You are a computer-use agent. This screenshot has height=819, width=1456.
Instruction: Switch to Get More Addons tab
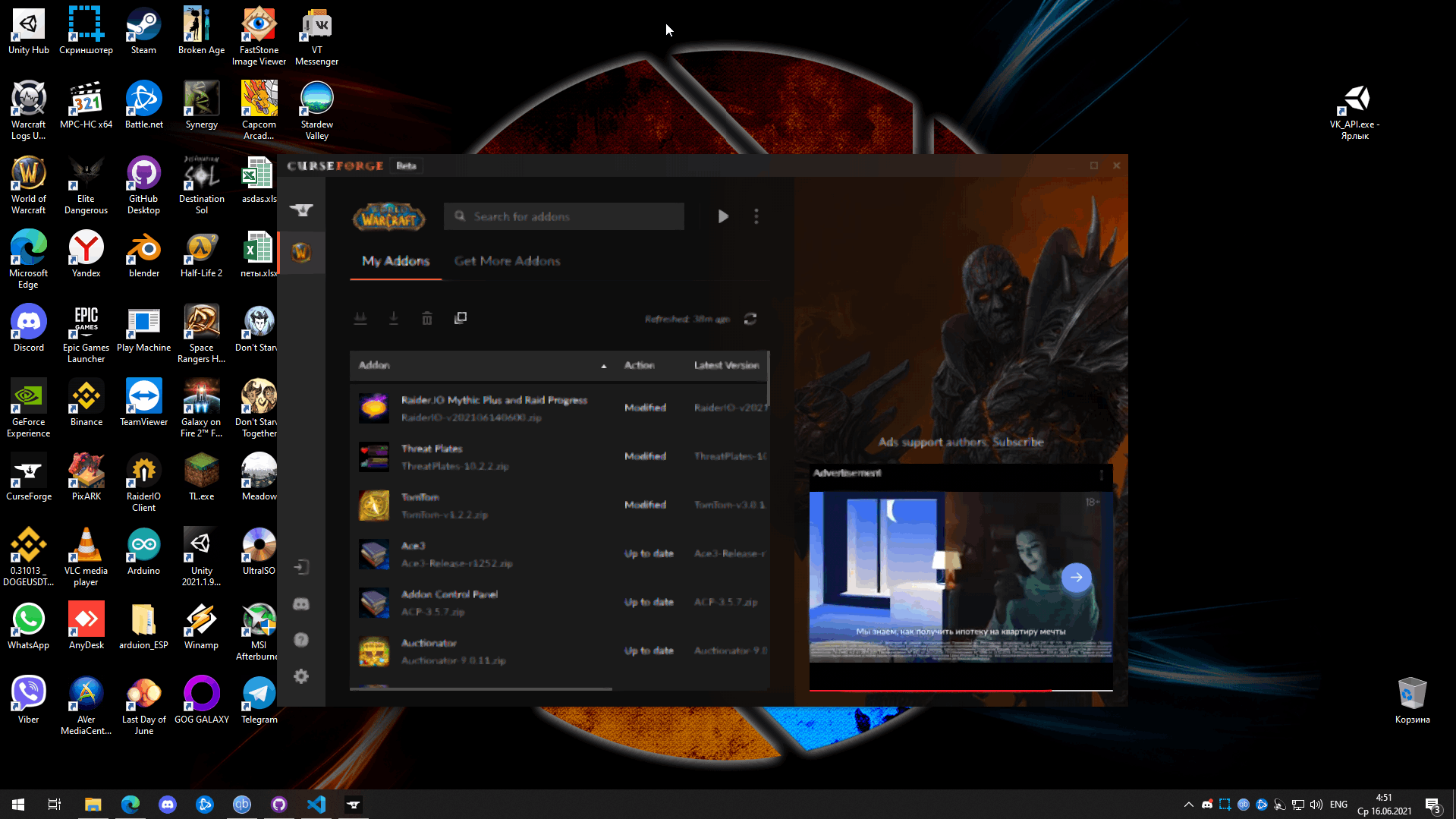(x=508, y=261)
